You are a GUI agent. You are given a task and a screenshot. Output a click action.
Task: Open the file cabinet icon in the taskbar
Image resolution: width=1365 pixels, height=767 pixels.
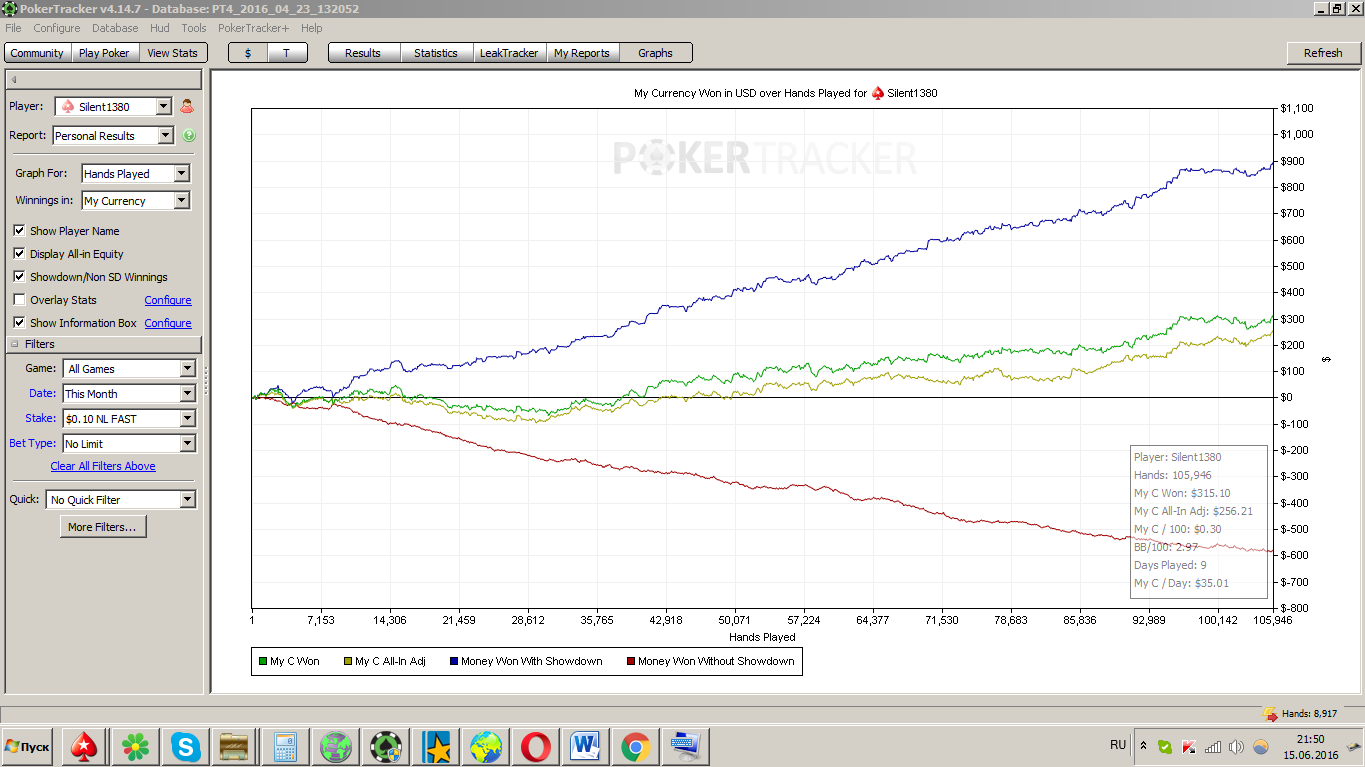tap(235, 746)
